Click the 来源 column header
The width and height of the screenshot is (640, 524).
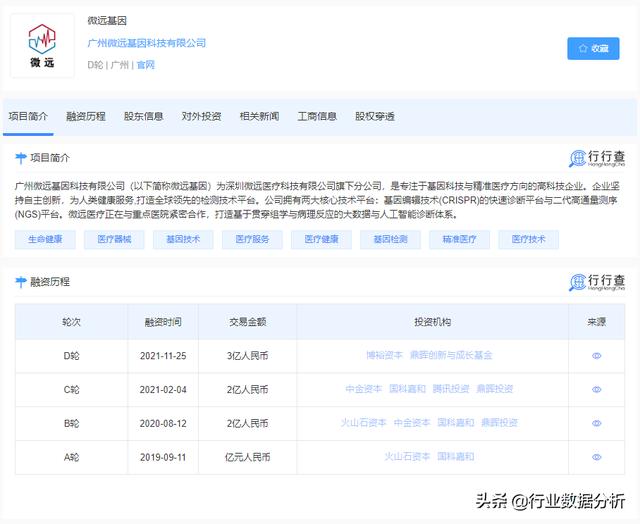pos(596,322)
